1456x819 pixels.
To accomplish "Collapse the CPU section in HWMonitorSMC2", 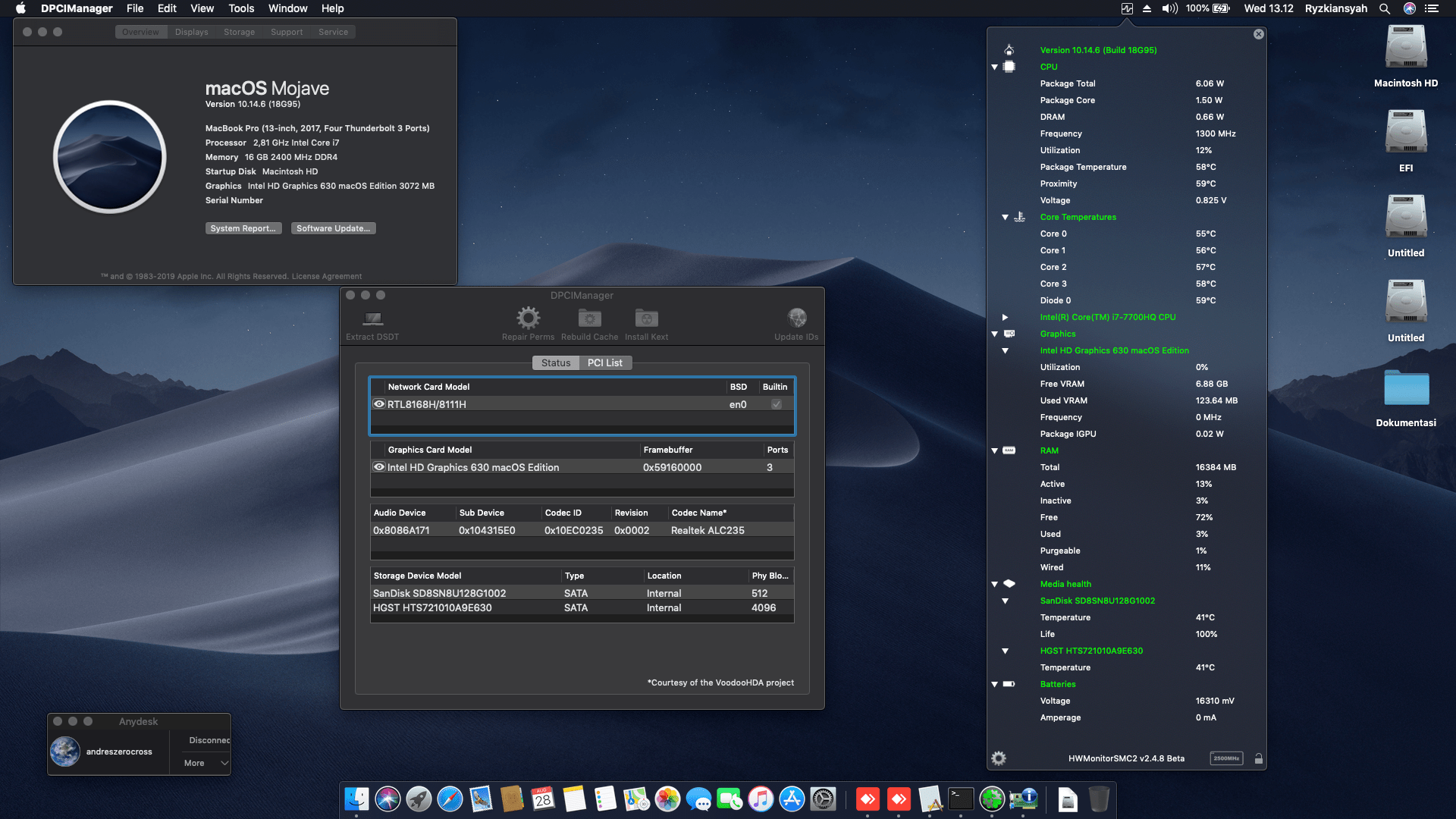I will pyautogui.click(x=994, y=67).
